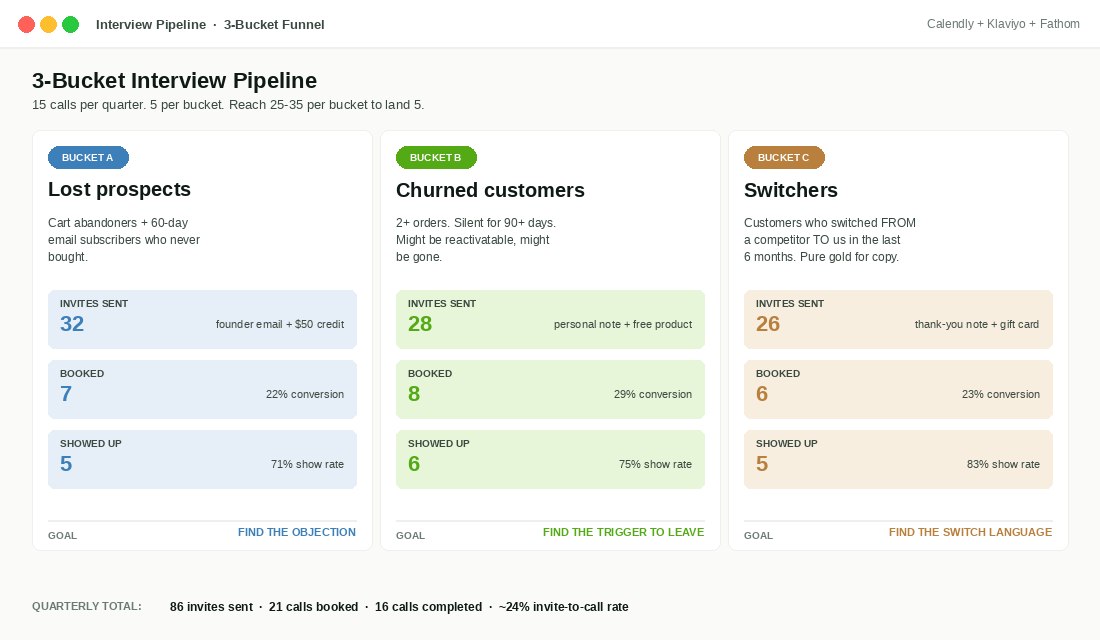This screenshot has width=1100, height=640.
Task: Click 'personal note + free product' note
Action: pyautogui.click(x=623, y=324)
